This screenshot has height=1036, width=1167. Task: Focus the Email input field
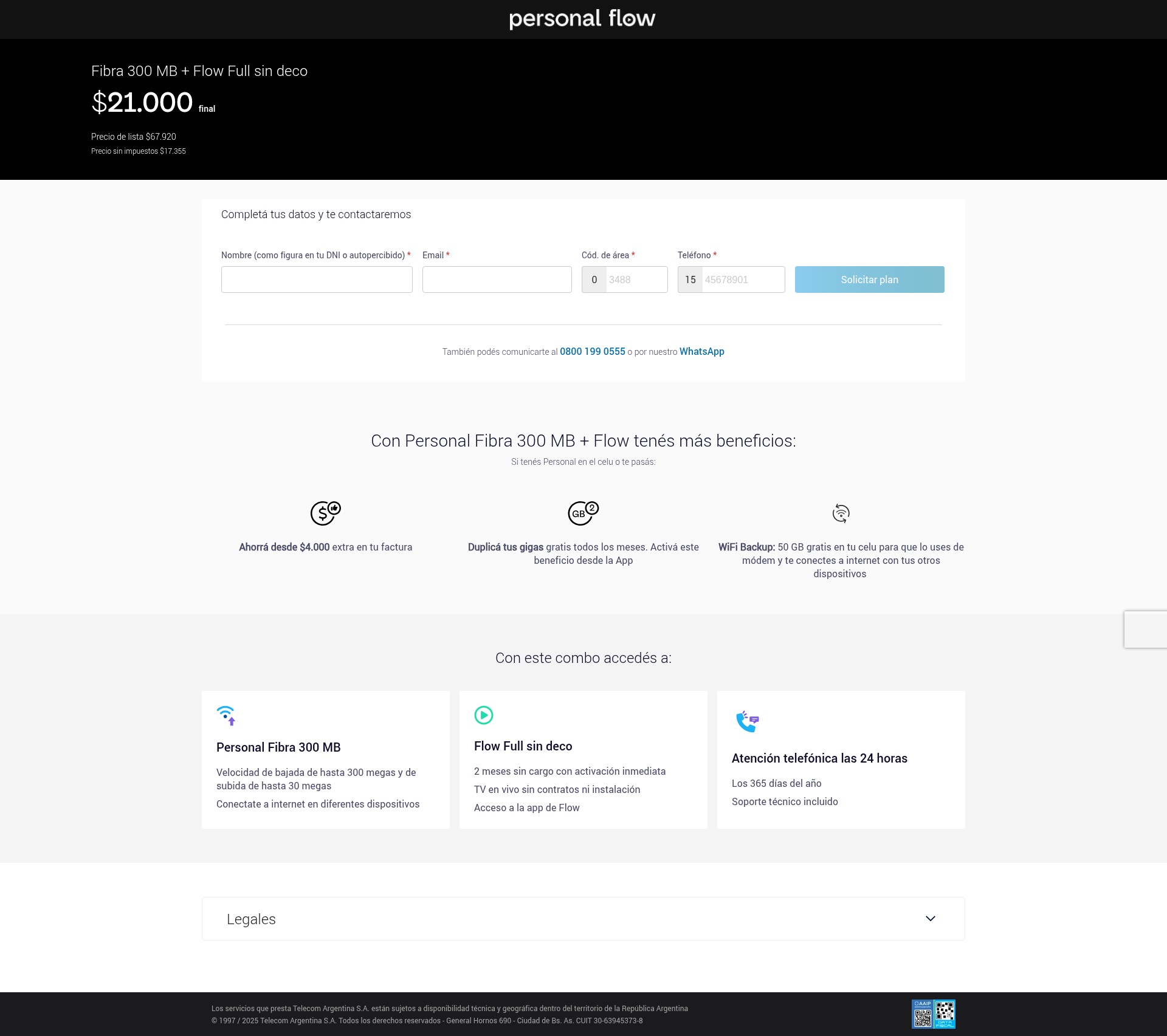[x=497, y=280]
